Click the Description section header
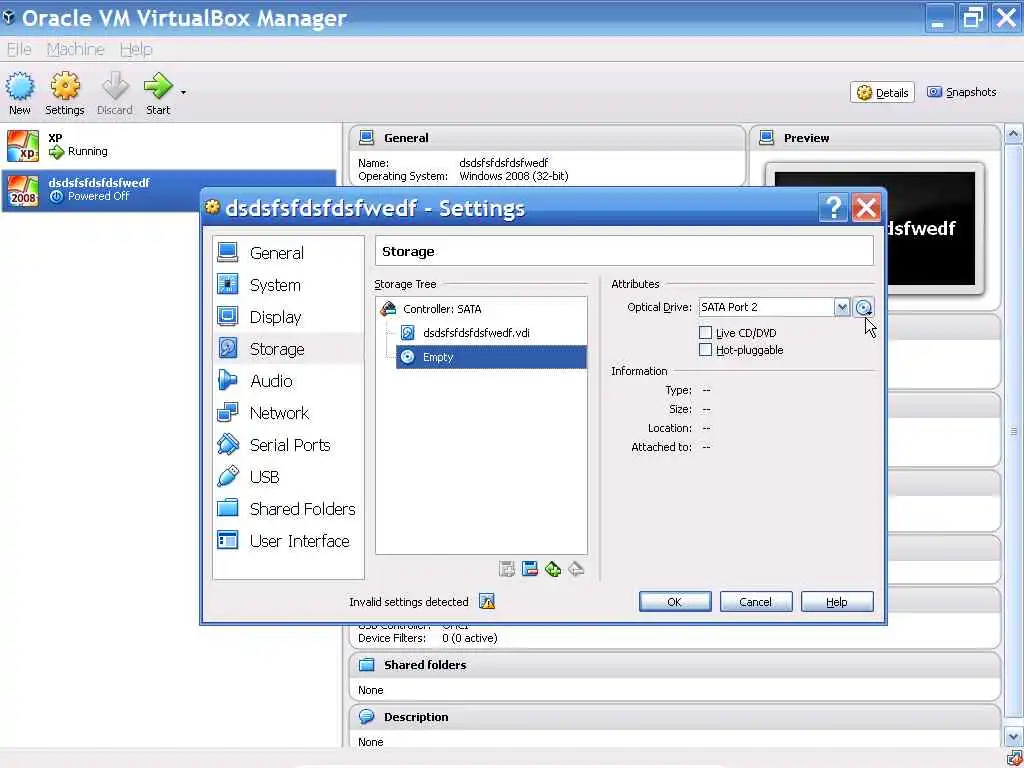Screen dimensions: 1024x768 [x=675, y=717]
